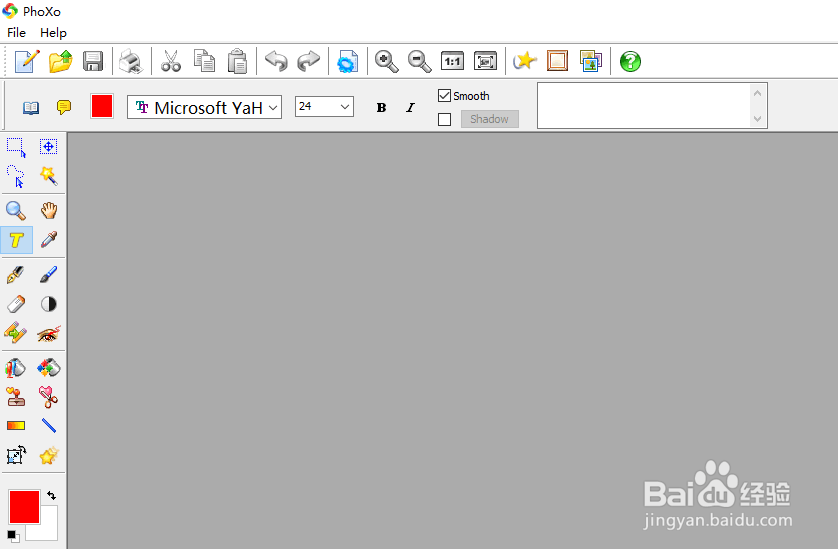Screen dimensions: 838x549
Task: Open the Help menu
Action: click(53, 33)
